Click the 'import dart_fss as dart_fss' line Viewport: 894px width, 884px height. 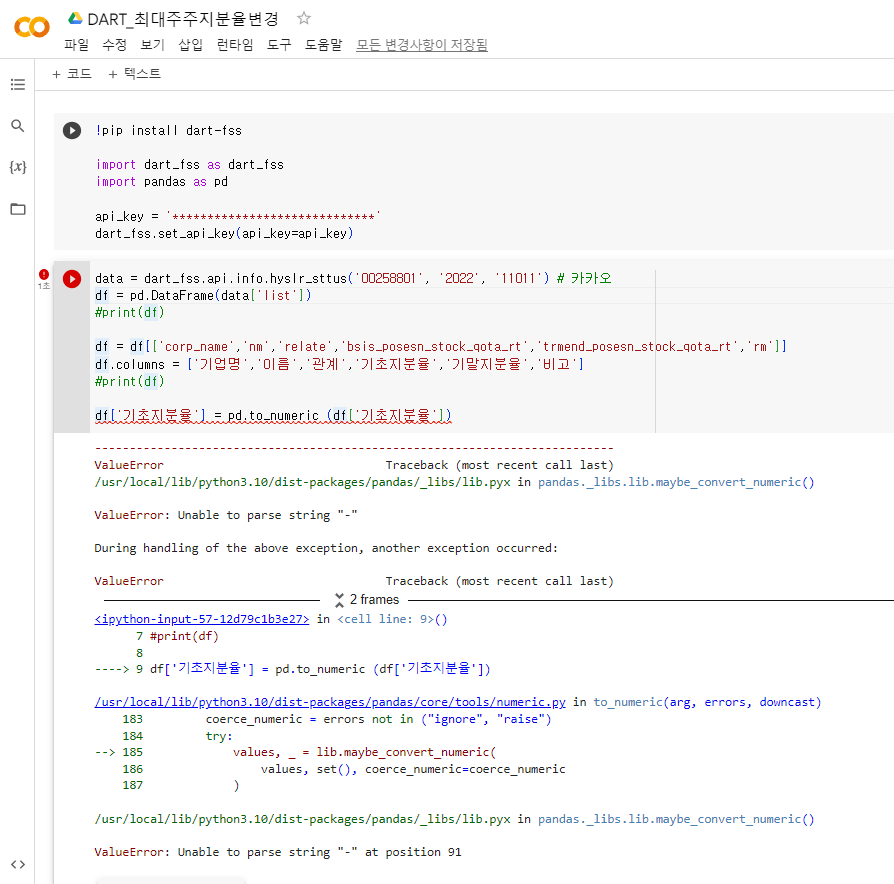190,165
